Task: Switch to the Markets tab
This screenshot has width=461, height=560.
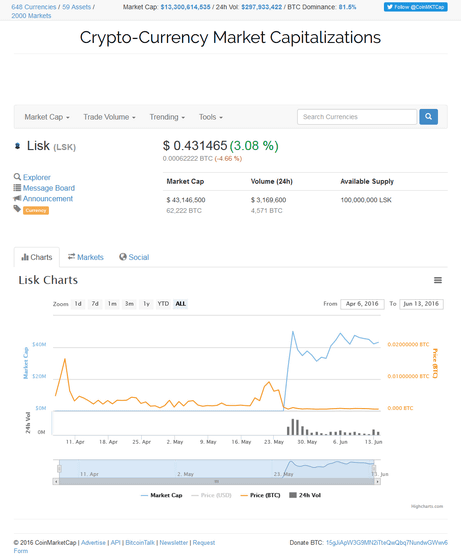Action: [x=86, y=257]
